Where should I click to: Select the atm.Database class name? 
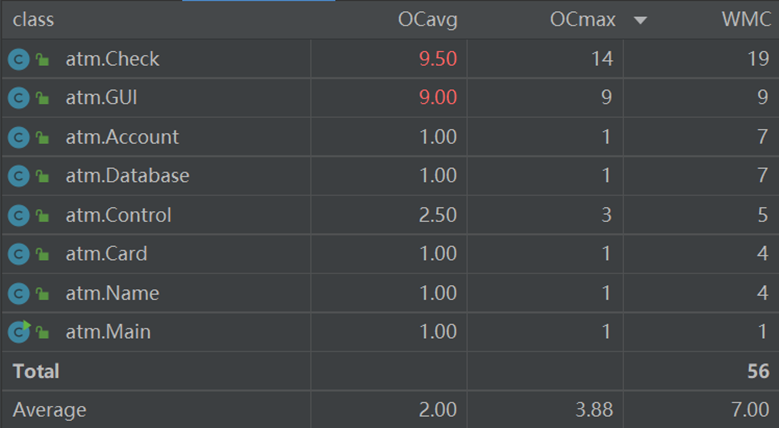click(127, 176)
